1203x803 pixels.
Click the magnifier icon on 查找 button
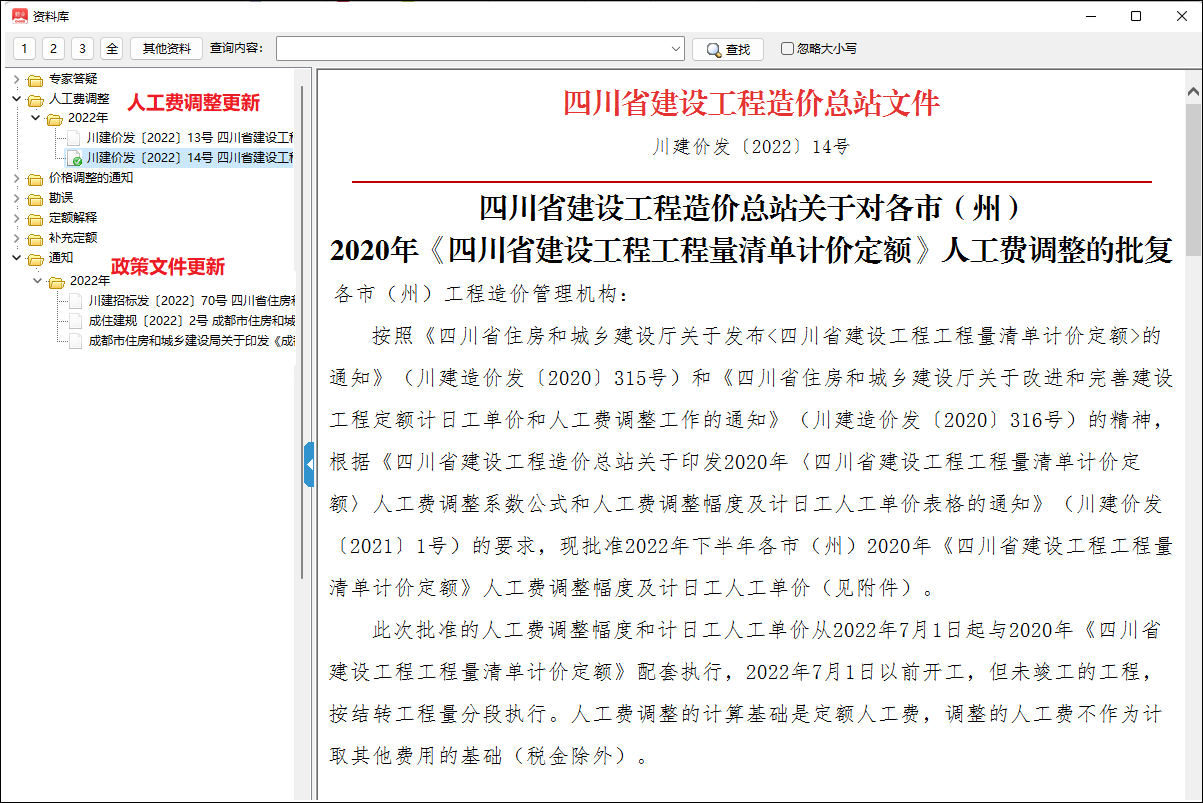click(x=713, y=49)
